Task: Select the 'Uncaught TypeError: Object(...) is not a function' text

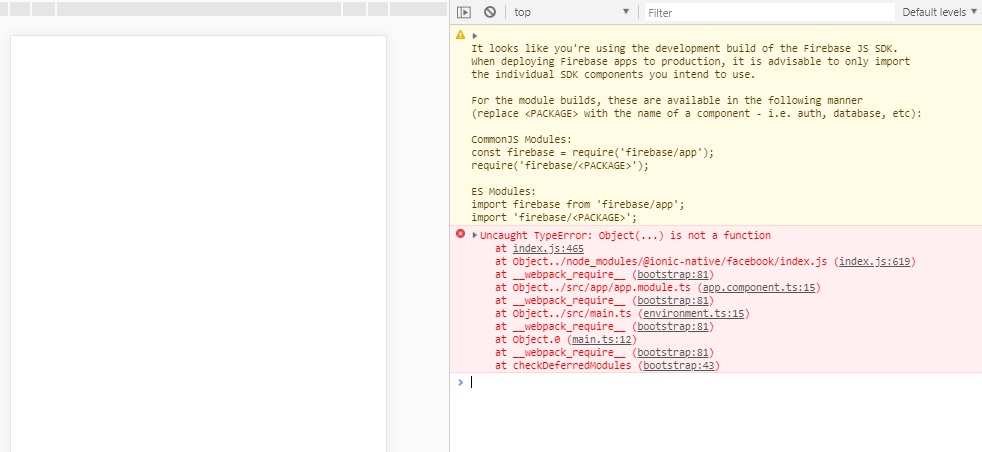Action: 625,236
